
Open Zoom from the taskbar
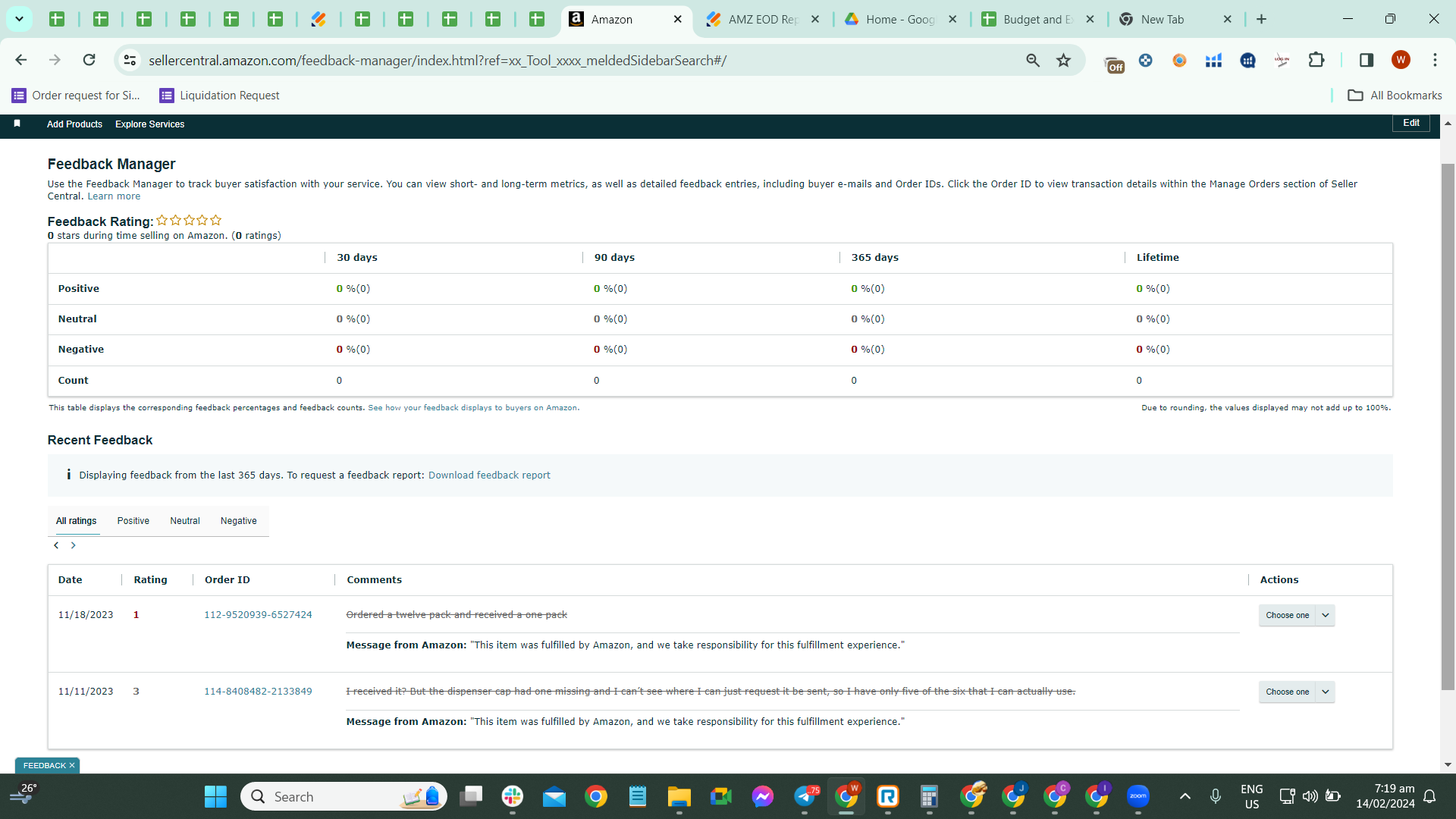click(1137, 796)
